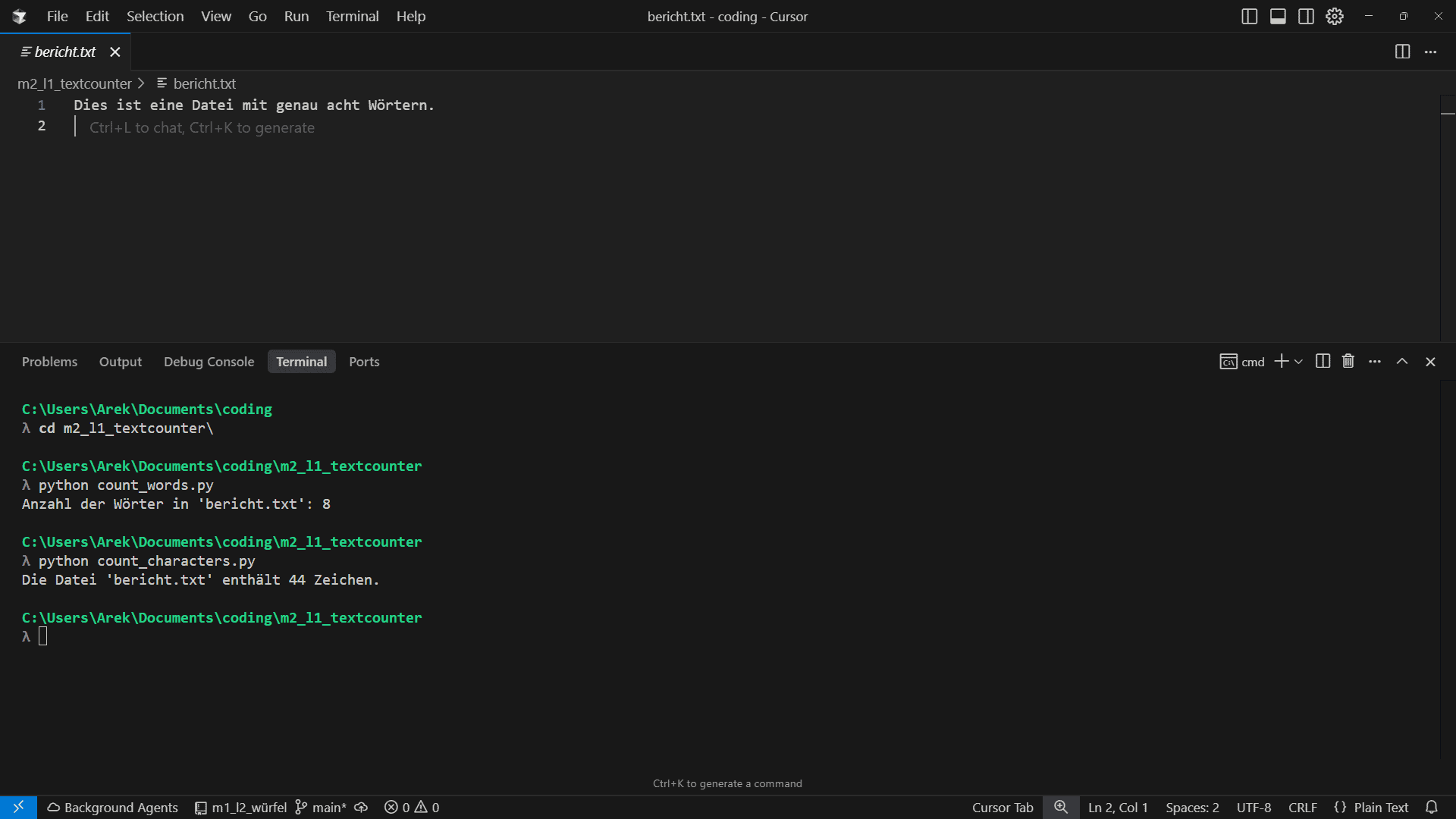Toggle the secondary side panel

point(1307,16)
